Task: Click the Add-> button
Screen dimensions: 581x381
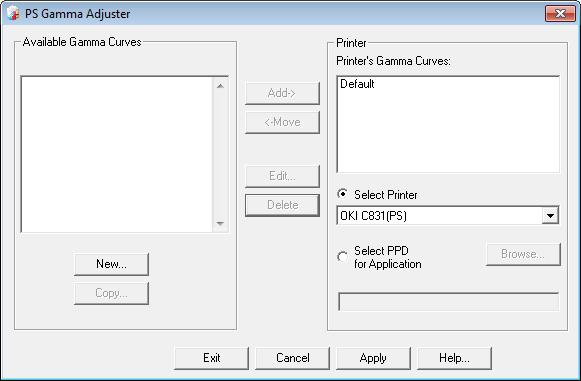Action: [282, 93]
